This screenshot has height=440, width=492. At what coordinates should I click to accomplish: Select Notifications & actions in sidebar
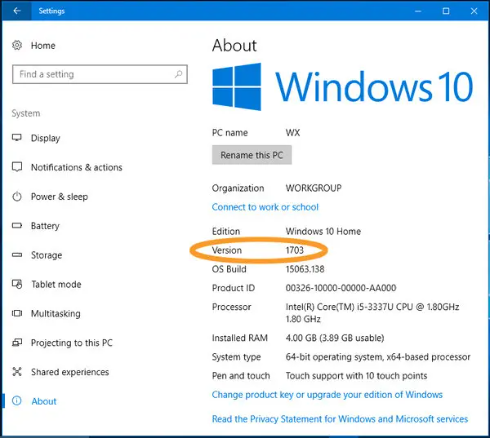tap(77, 167)
